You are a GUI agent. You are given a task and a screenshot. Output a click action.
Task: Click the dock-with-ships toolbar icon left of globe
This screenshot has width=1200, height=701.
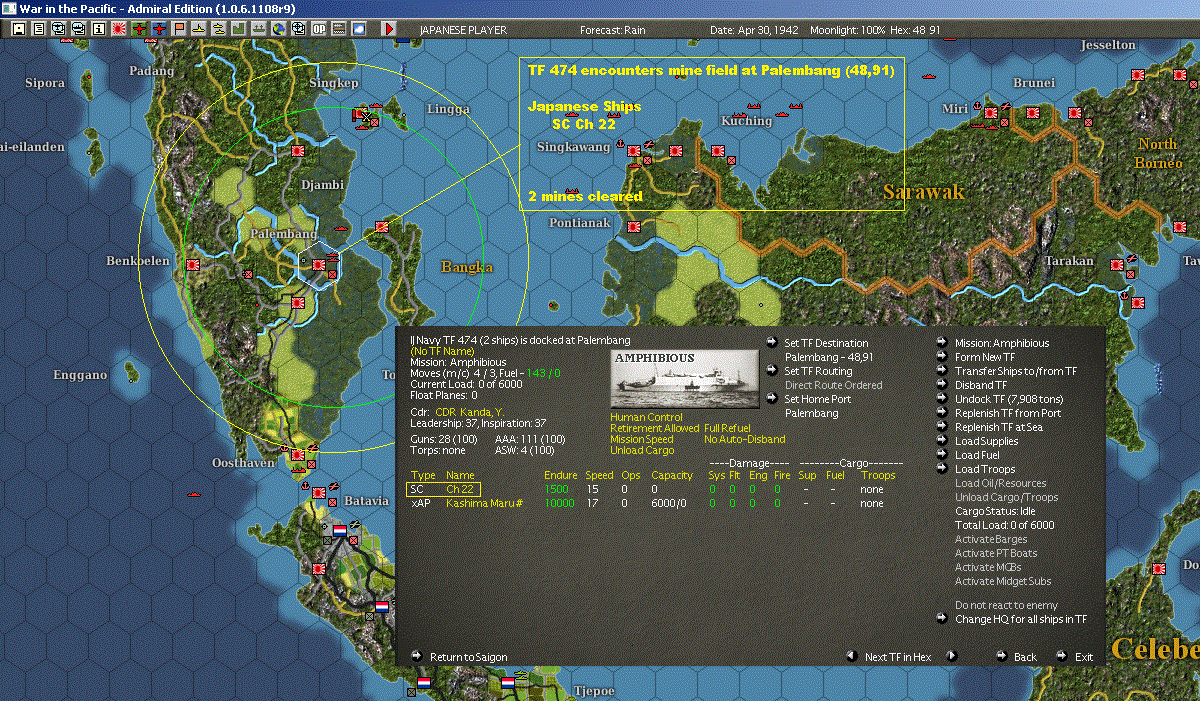click(258, 29)
